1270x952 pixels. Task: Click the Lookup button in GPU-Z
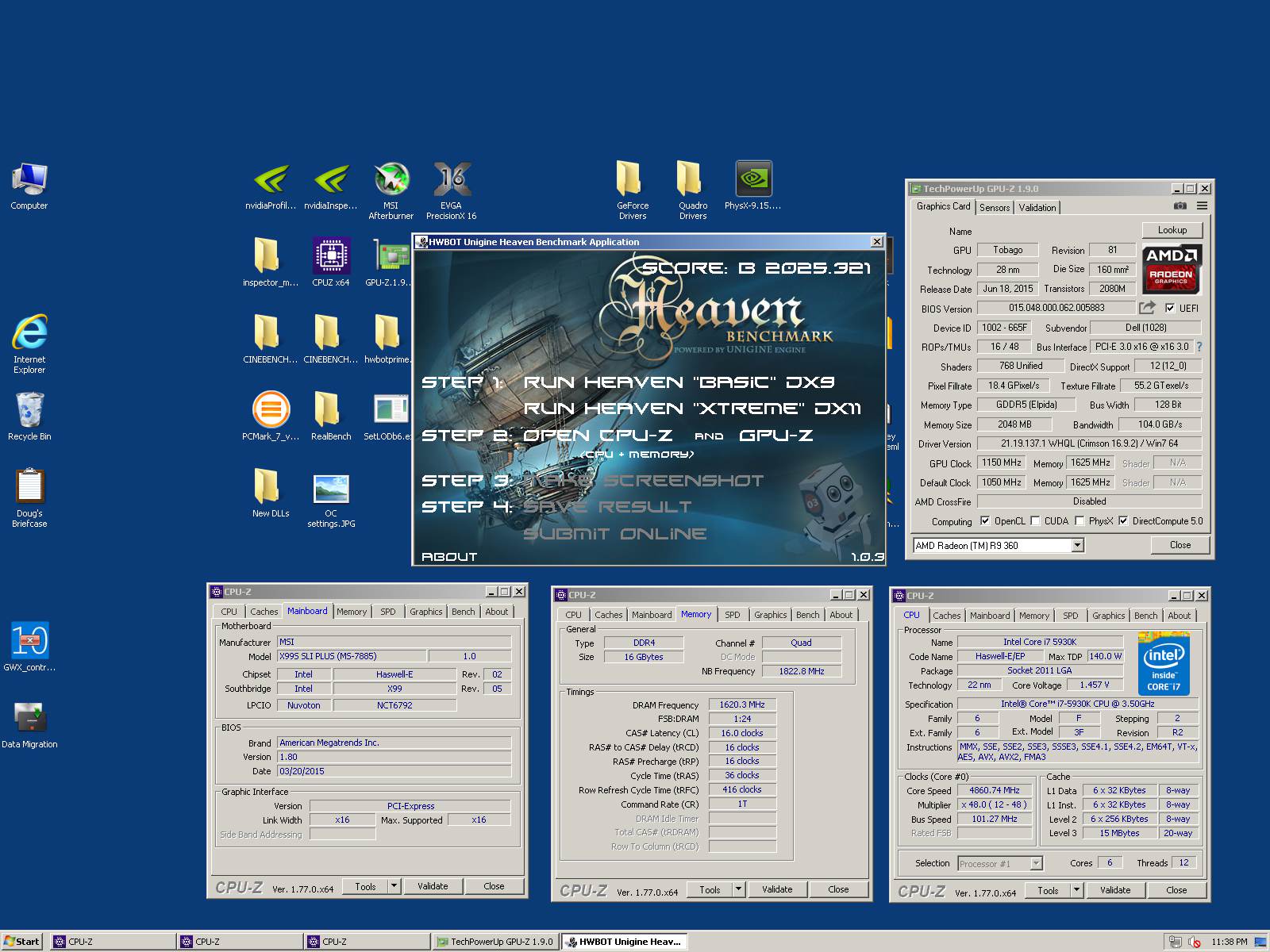click(1172, 230)
